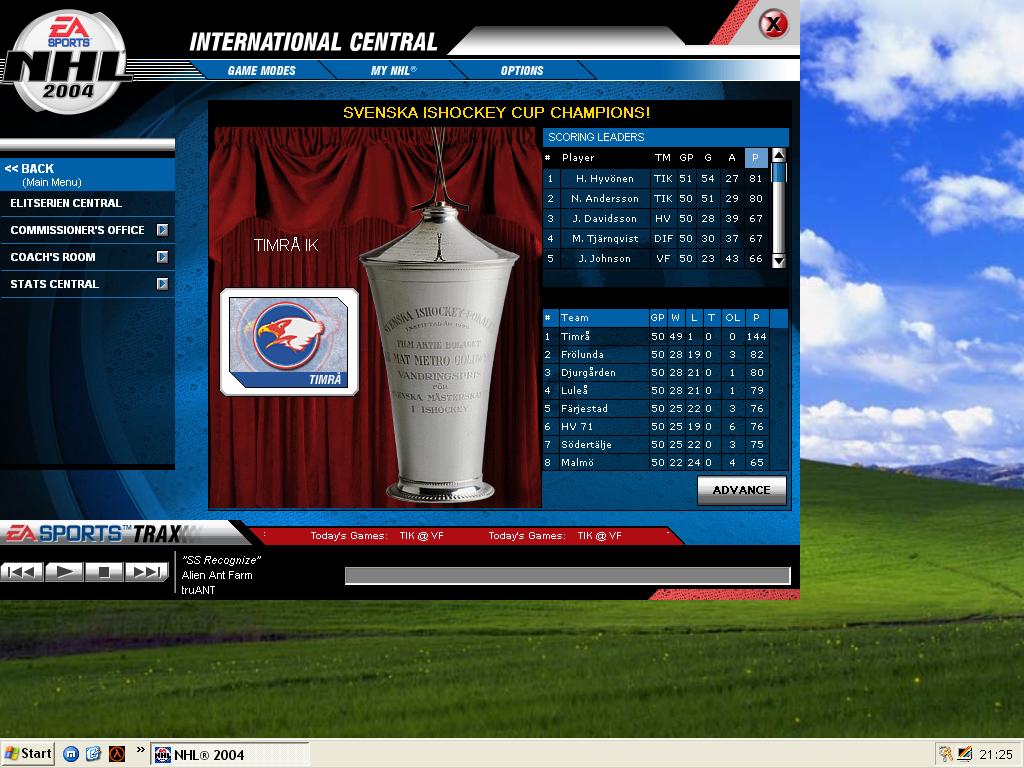Show hidden quick launch items chevron

(x=140, y=750)
